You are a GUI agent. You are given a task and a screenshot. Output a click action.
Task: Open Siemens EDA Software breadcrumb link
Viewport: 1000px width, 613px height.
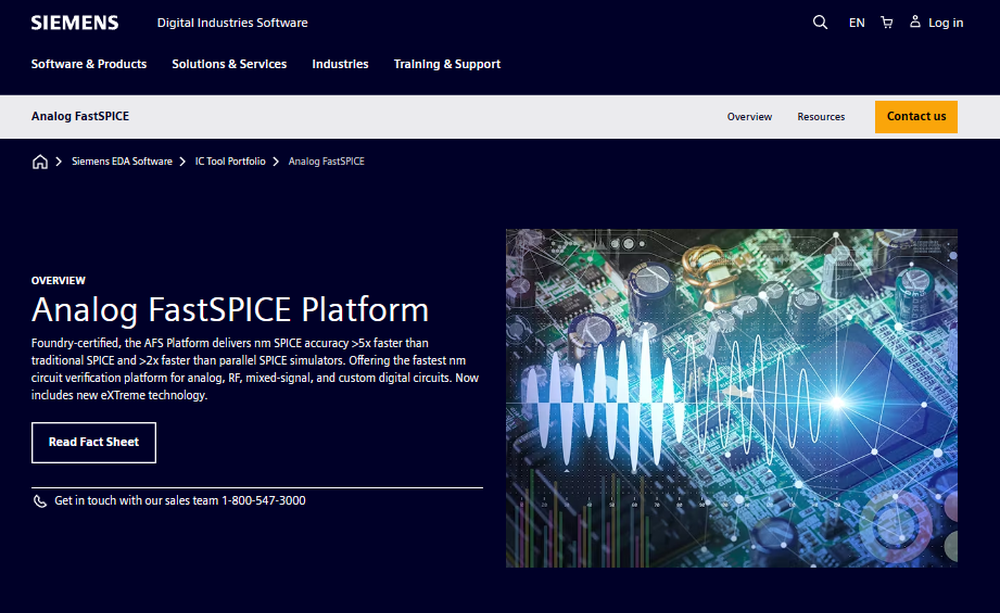pos(122,161)
